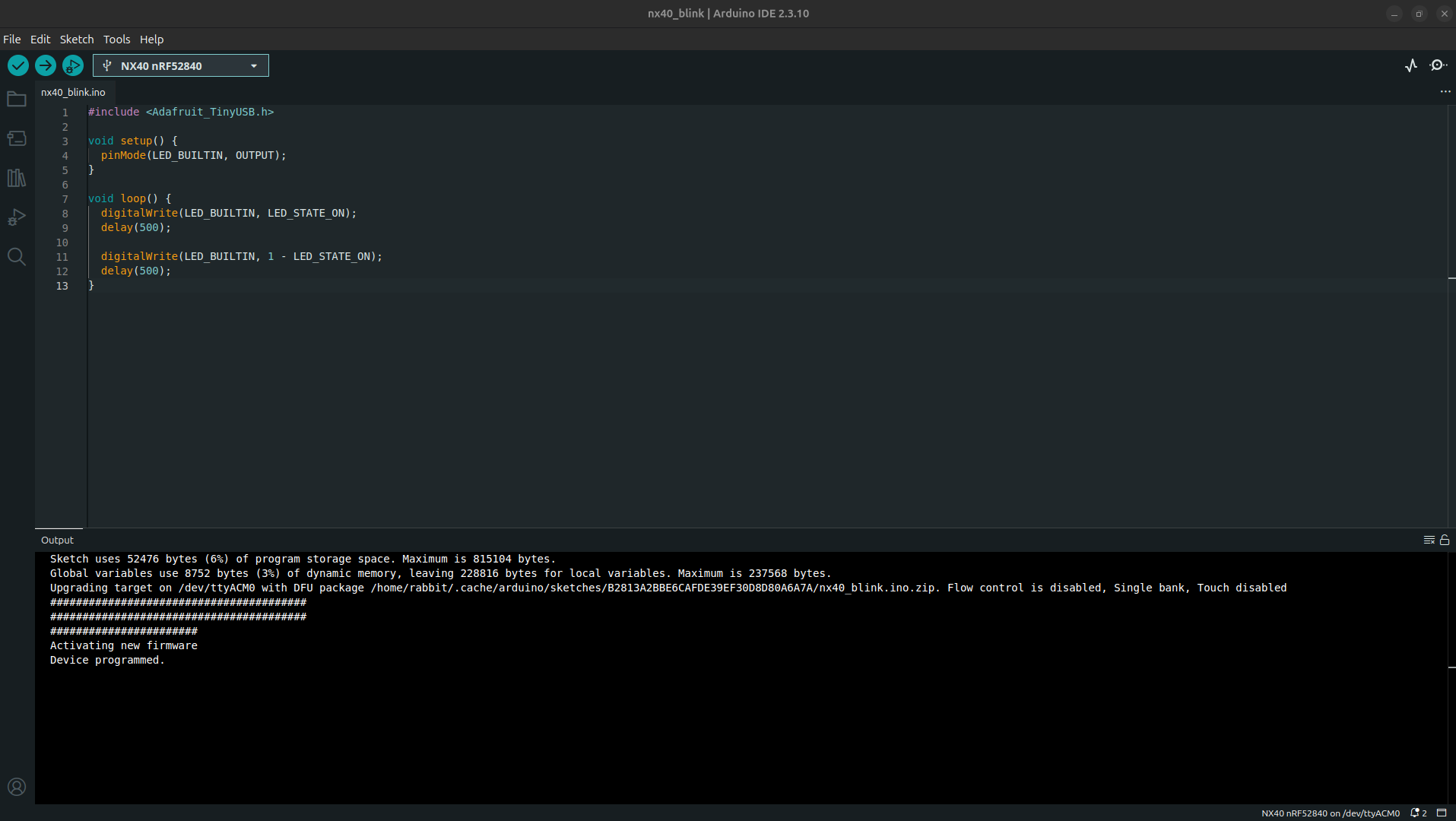Open the Sketchbook folder panel

pyautogui.click(x=17, y=99)
